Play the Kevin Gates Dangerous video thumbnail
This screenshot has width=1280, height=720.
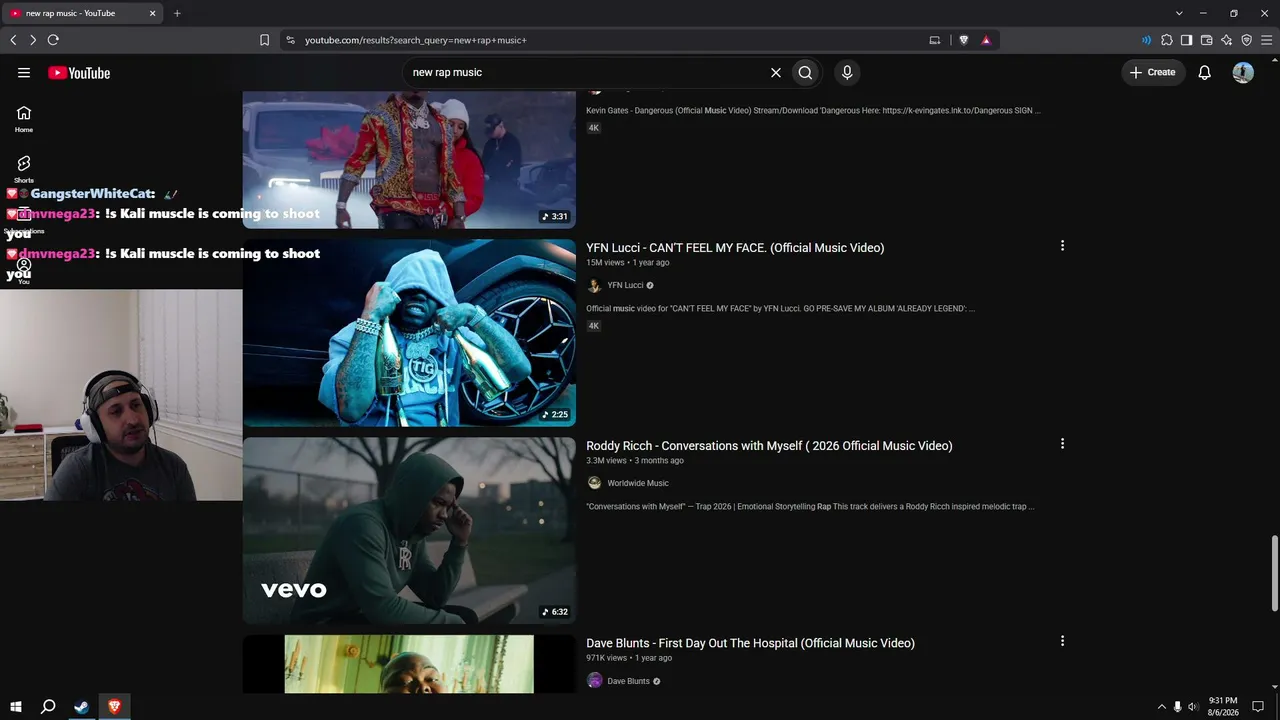[409, 160]
